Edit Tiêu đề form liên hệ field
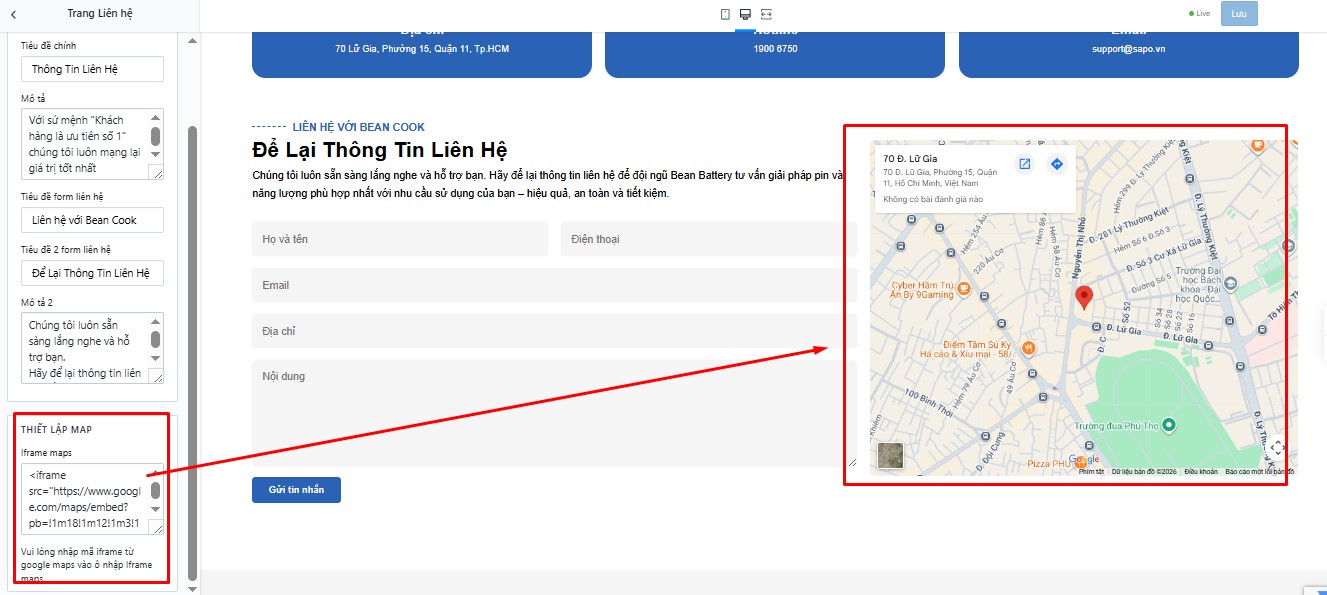The width and height of the screenshot is (1327, 595). (x=92, y=220)
